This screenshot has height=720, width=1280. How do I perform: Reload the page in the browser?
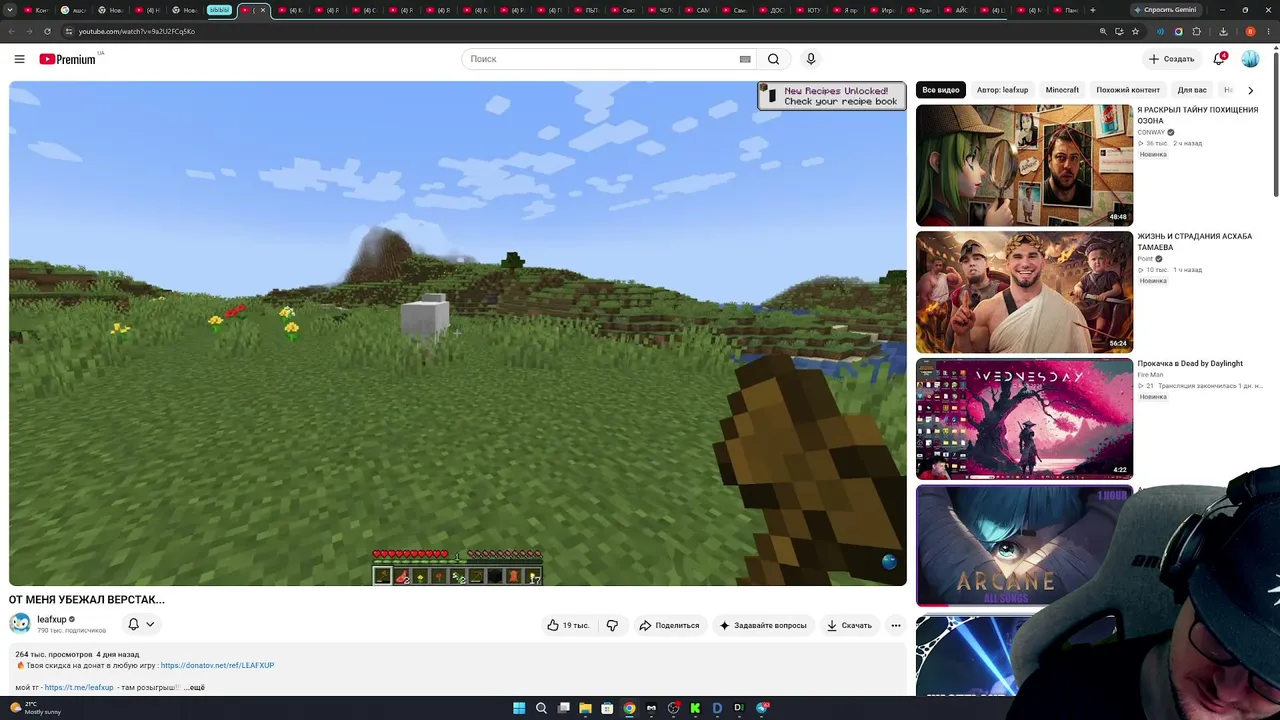click(x=47, y=31)
